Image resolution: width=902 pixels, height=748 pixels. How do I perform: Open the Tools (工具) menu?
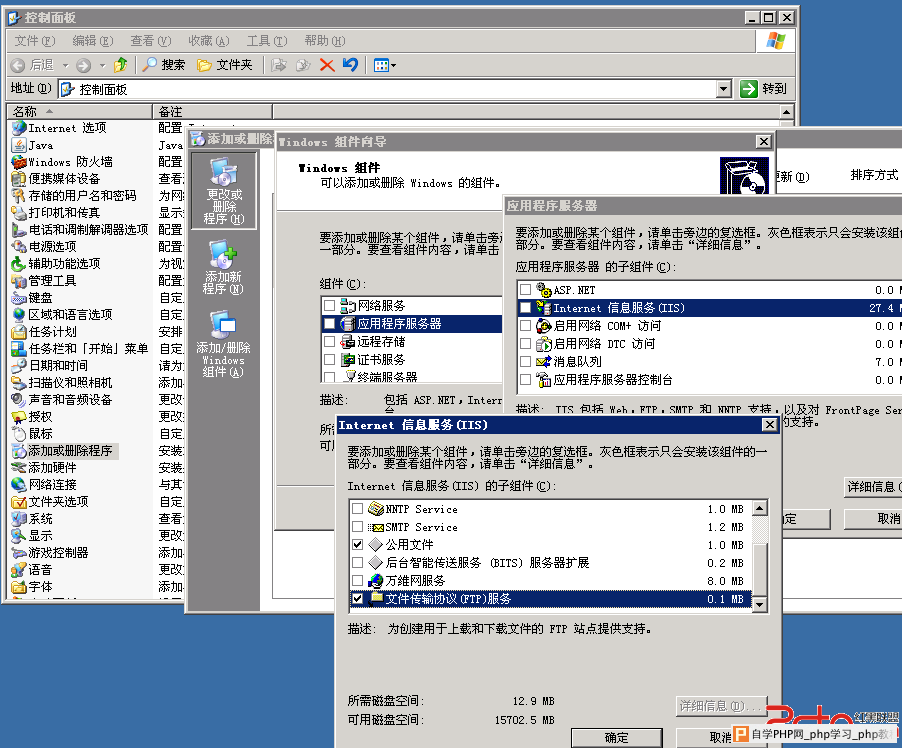click(x=267, y=41)
